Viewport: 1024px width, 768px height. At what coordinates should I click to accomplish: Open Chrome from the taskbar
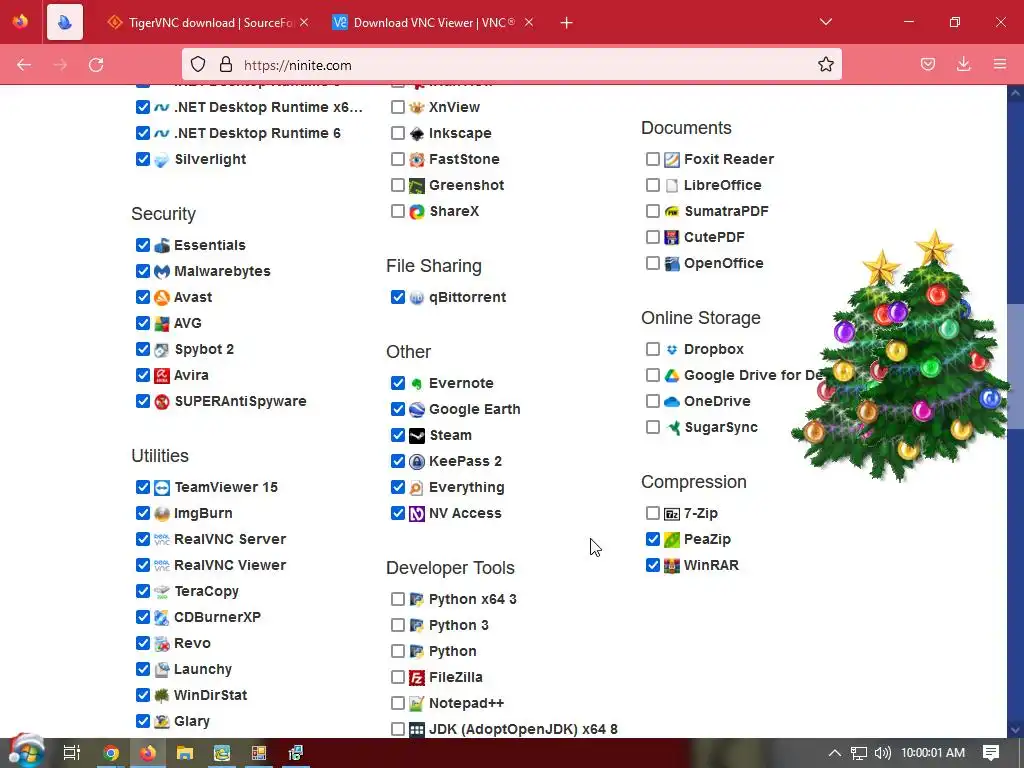coord(111,753)
